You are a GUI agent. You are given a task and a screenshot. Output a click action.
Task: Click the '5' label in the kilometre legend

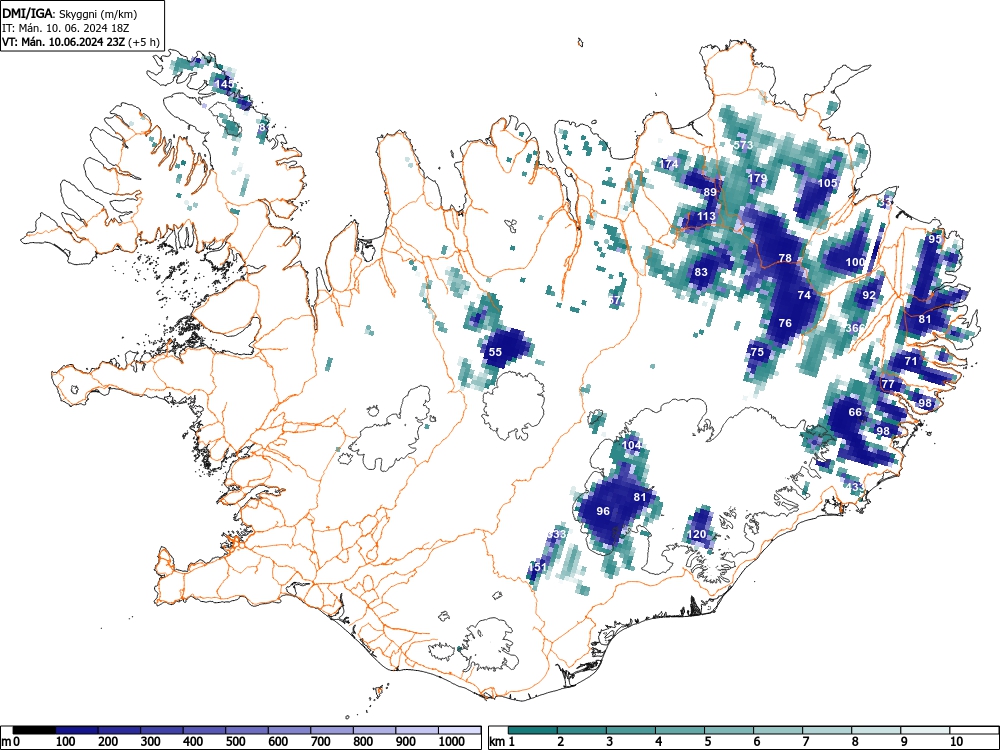pos(708,741)
